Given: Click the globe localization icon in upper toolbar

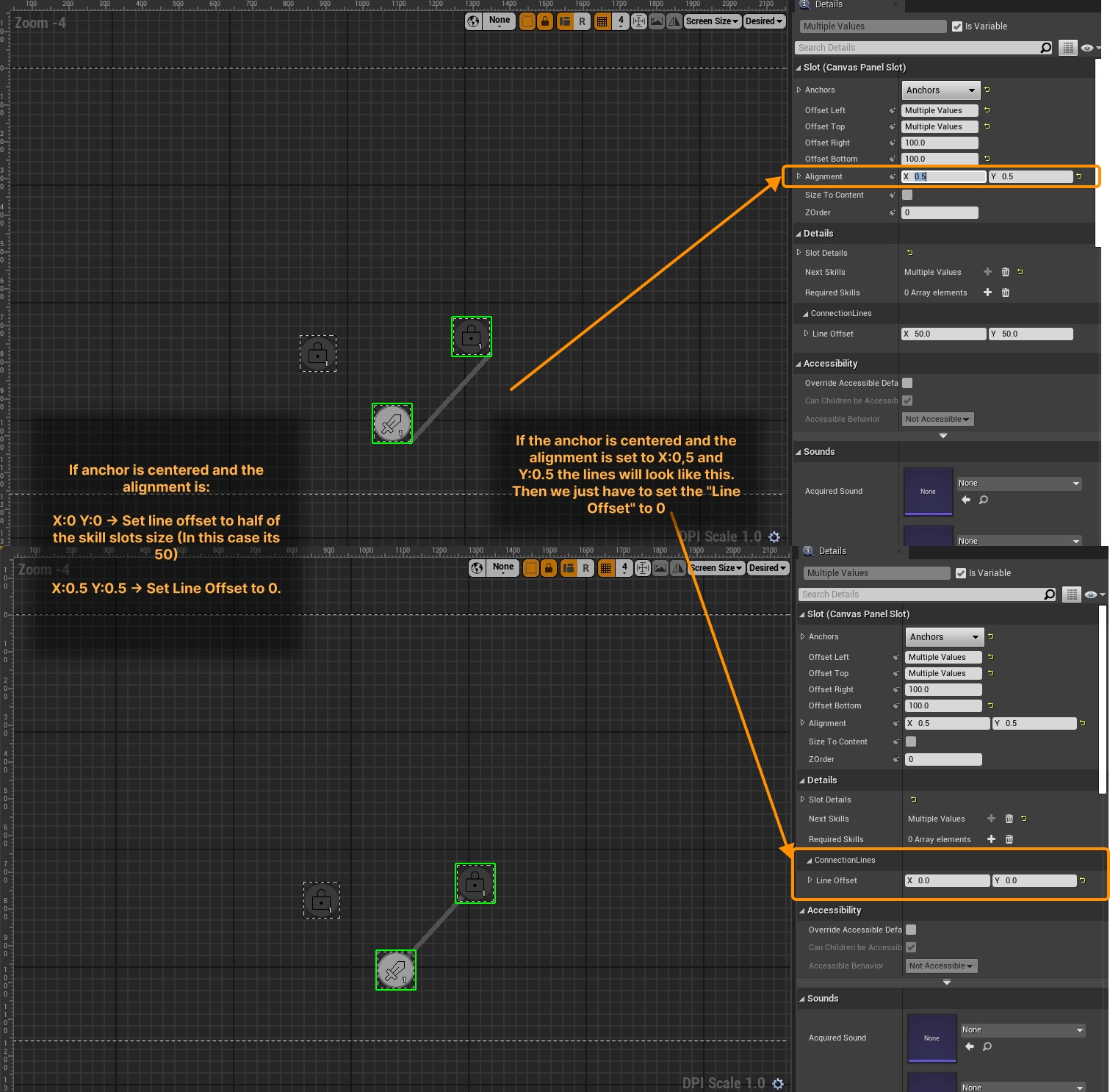Looking at the screenshot, I should [474, 21].
